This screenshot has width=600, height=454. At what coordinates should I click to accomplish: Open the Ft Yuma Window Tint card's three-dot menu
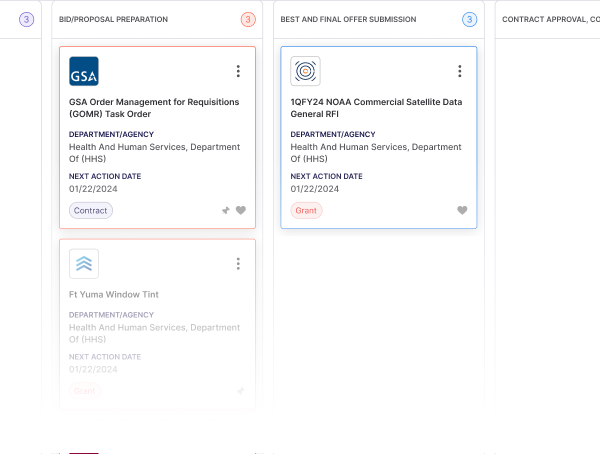(x=238, y=264)
